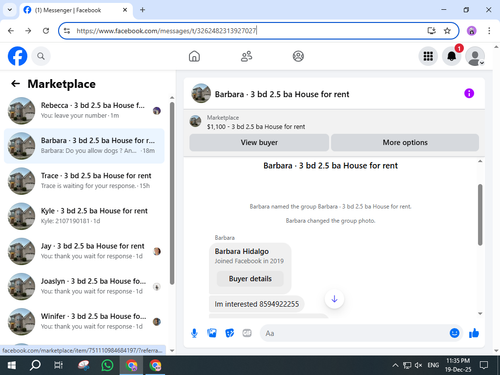Open Windows Start menu
Viewport: 500px width, 375px height.
(x=12, y=365)
